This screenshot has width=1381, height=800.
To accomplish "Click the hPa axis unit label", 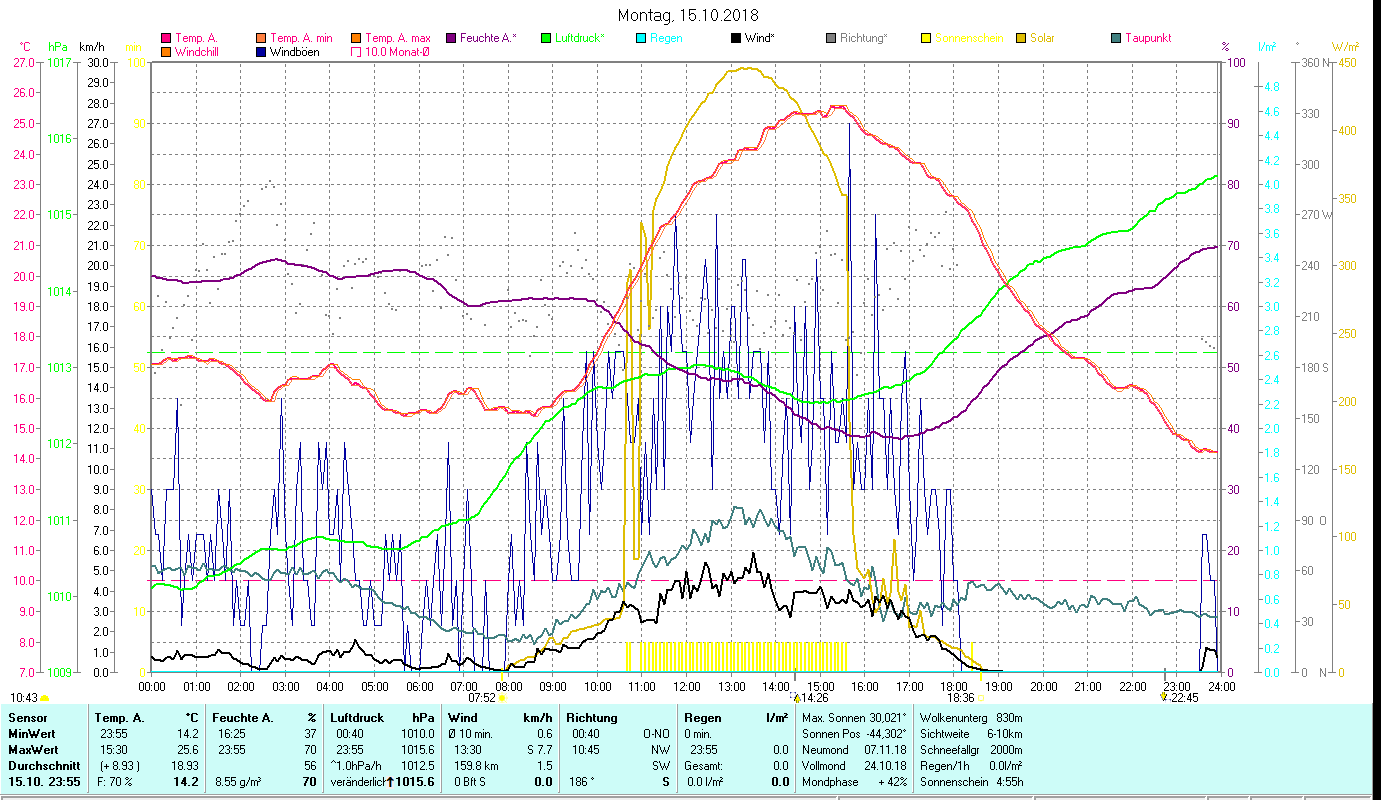I will click(57, 47).
